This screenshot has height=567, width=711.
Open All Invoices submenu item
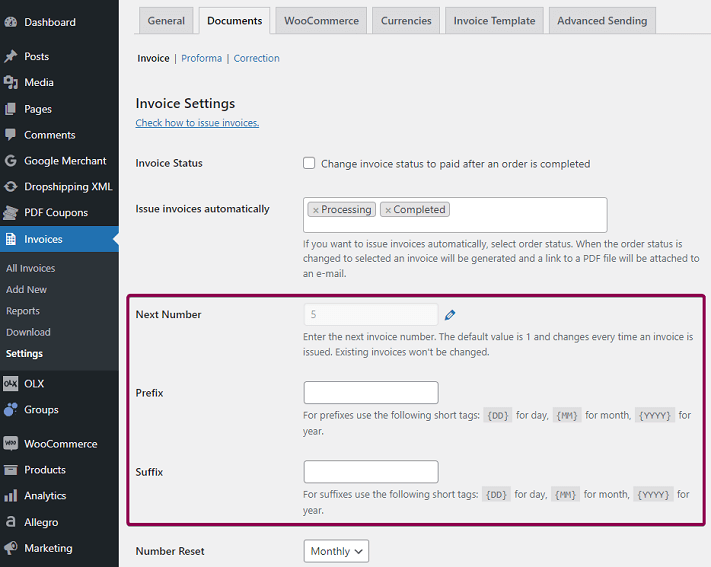31,268
